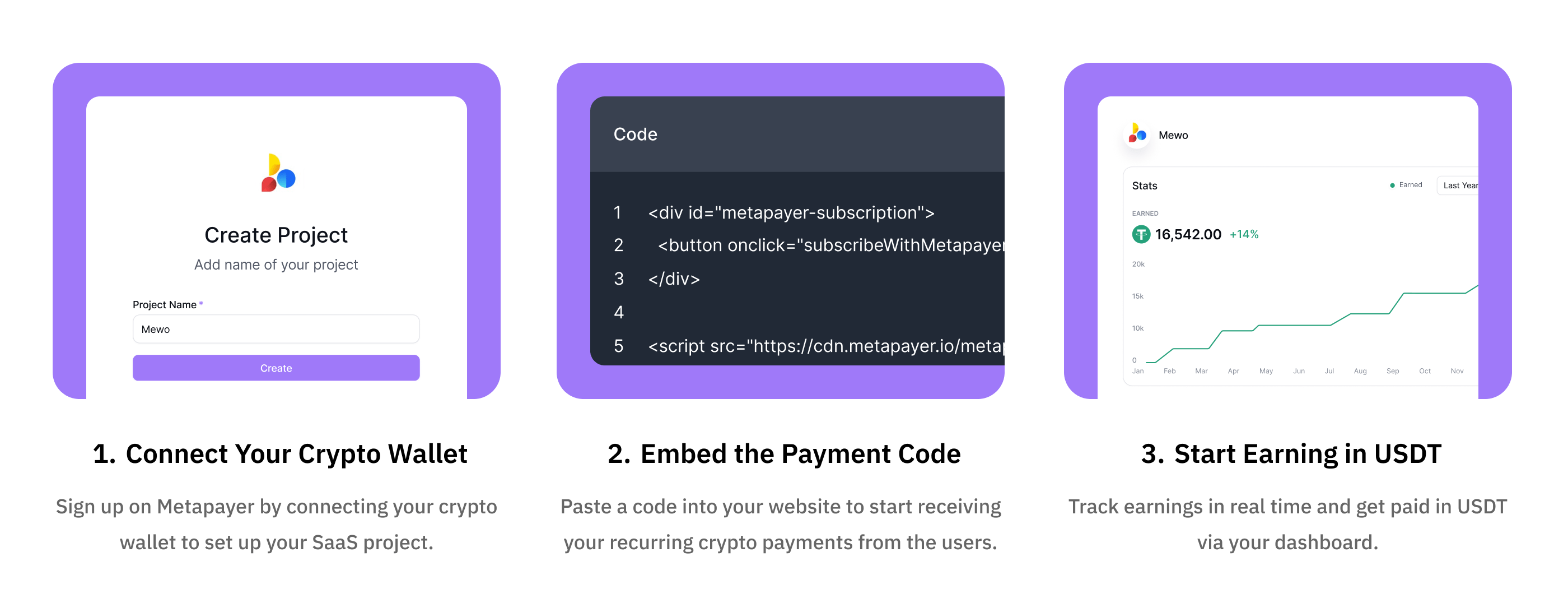This screenshot has width=1568, height=612.
Task: Click the Code panel header
Action: (x=797, y=134)
